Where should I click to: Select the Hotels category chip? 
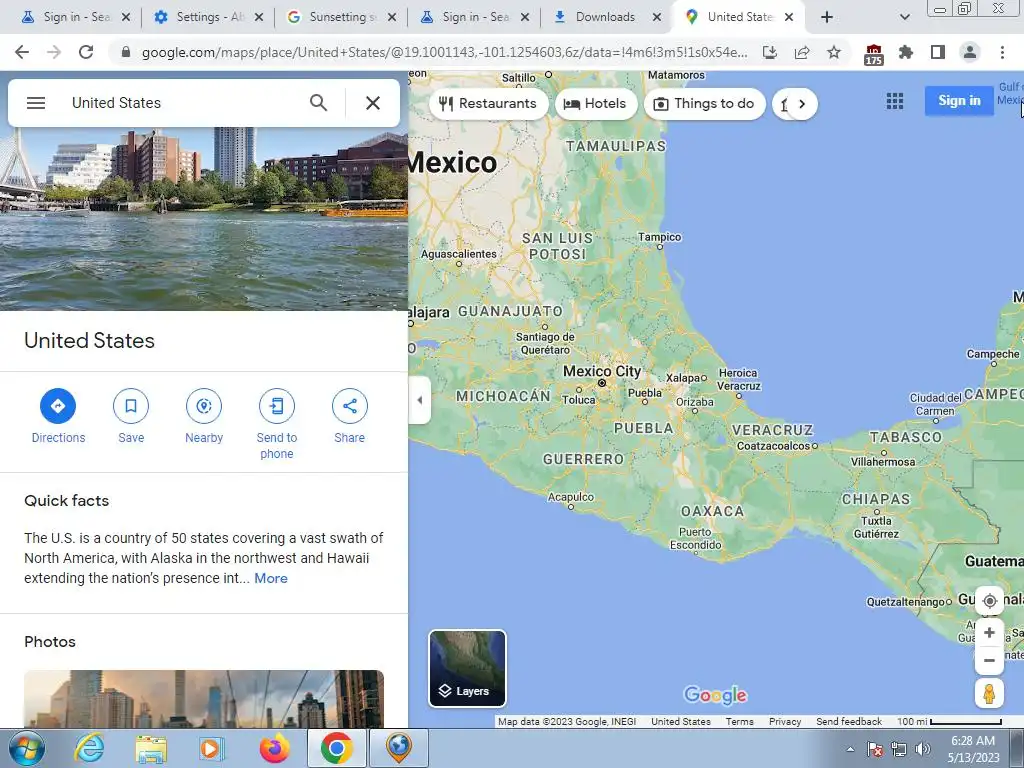coord(596,103)
